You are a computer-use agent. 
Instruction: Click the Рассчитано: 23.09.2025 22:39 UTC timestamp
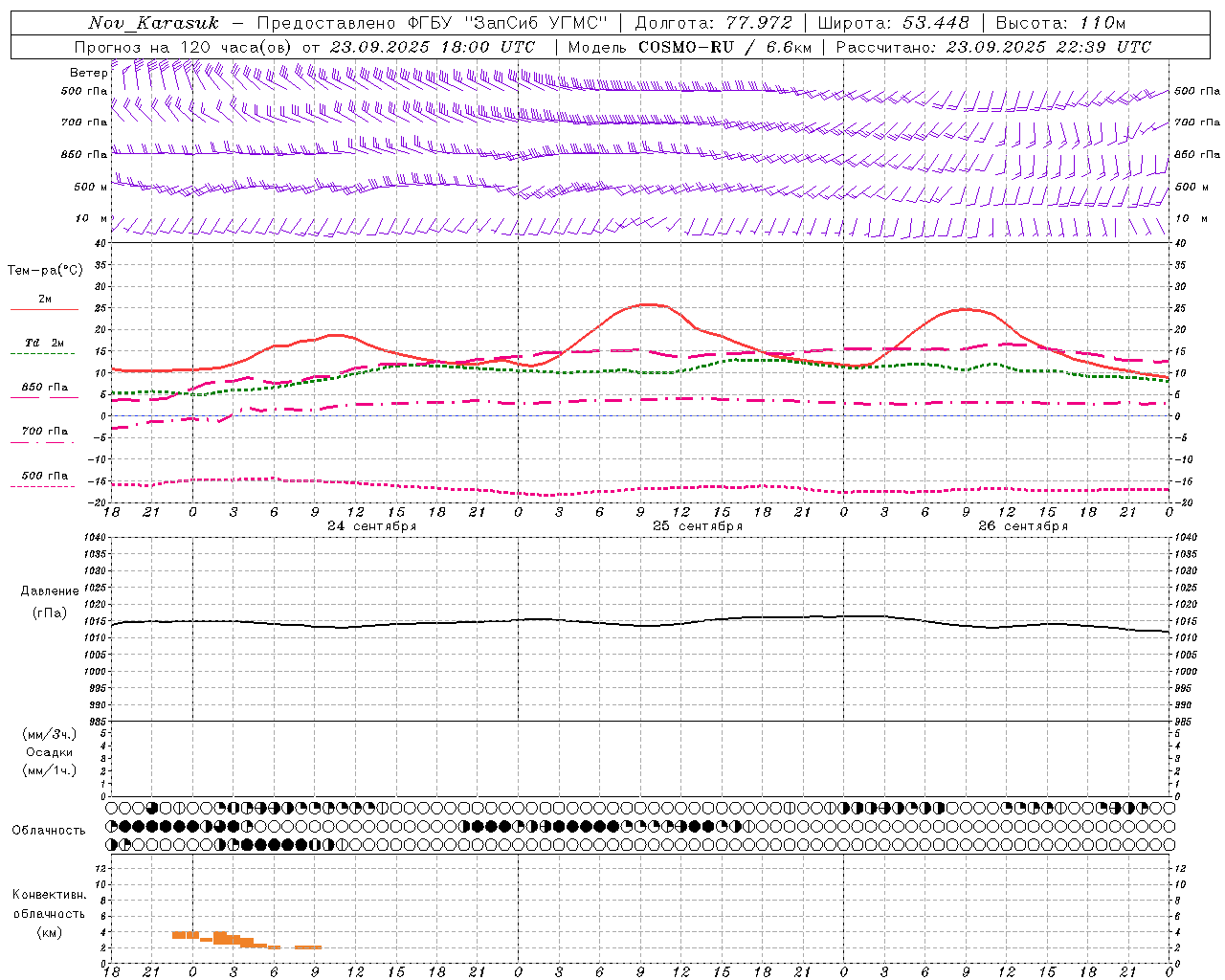point(993,47)
